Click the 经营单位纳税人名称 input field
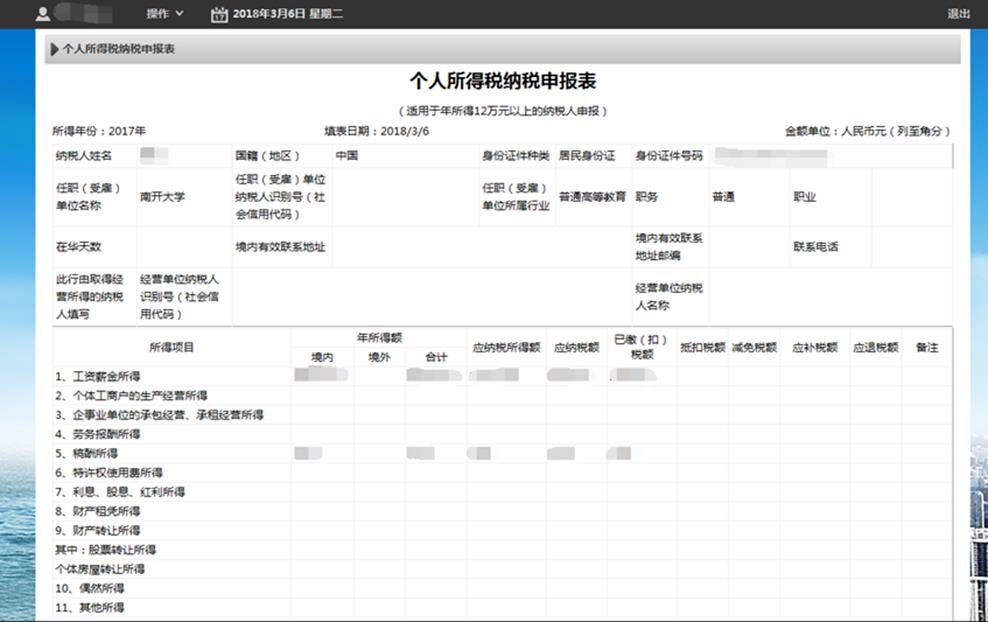Screen dimensions: 988x622 pos(829,296)
